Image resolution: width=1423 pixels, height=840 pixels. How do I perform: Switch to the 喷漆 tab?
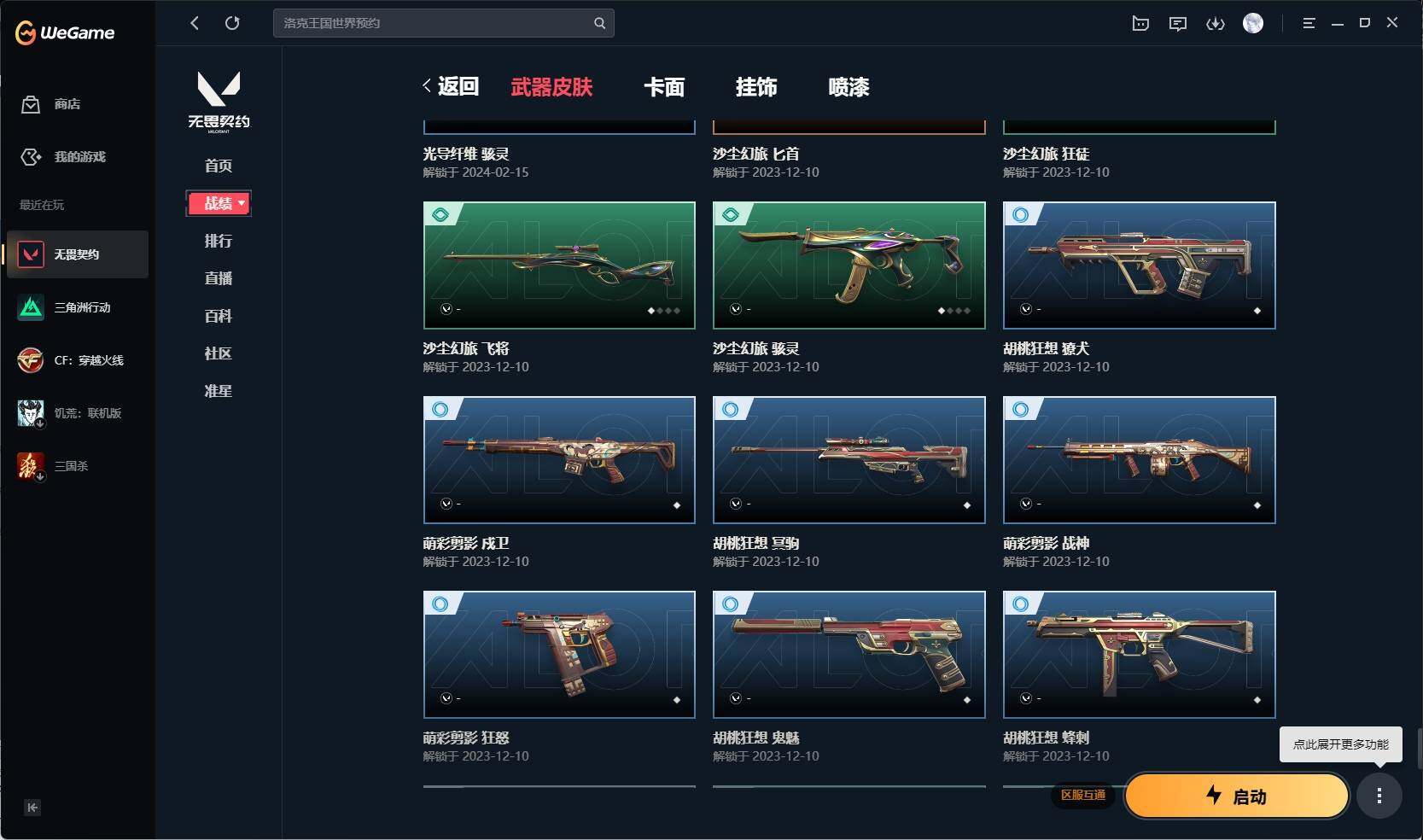(849, 87)
